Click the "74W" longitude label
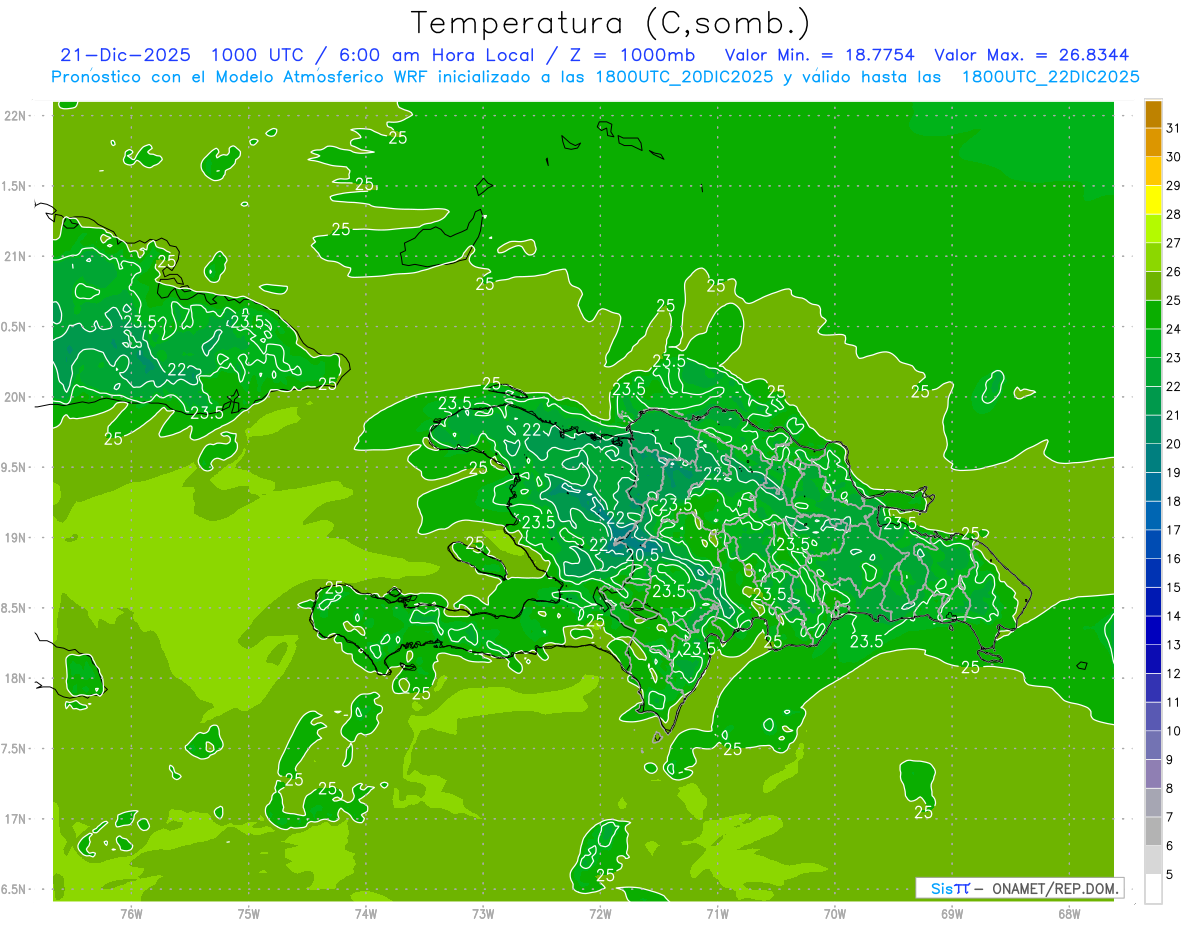 (x=366, y=913)
